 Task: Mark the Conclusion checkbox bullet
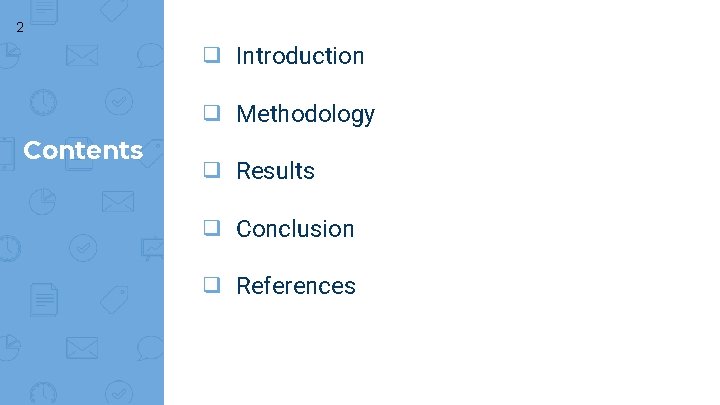tap(213, 229)
